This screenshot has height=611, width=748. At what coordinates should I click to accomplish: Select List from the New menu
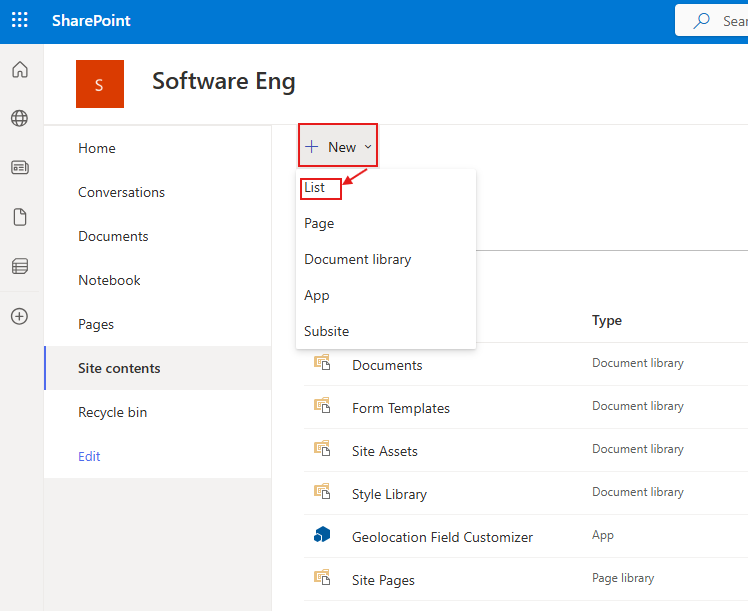pyautogui.click(x=315, y=188)
